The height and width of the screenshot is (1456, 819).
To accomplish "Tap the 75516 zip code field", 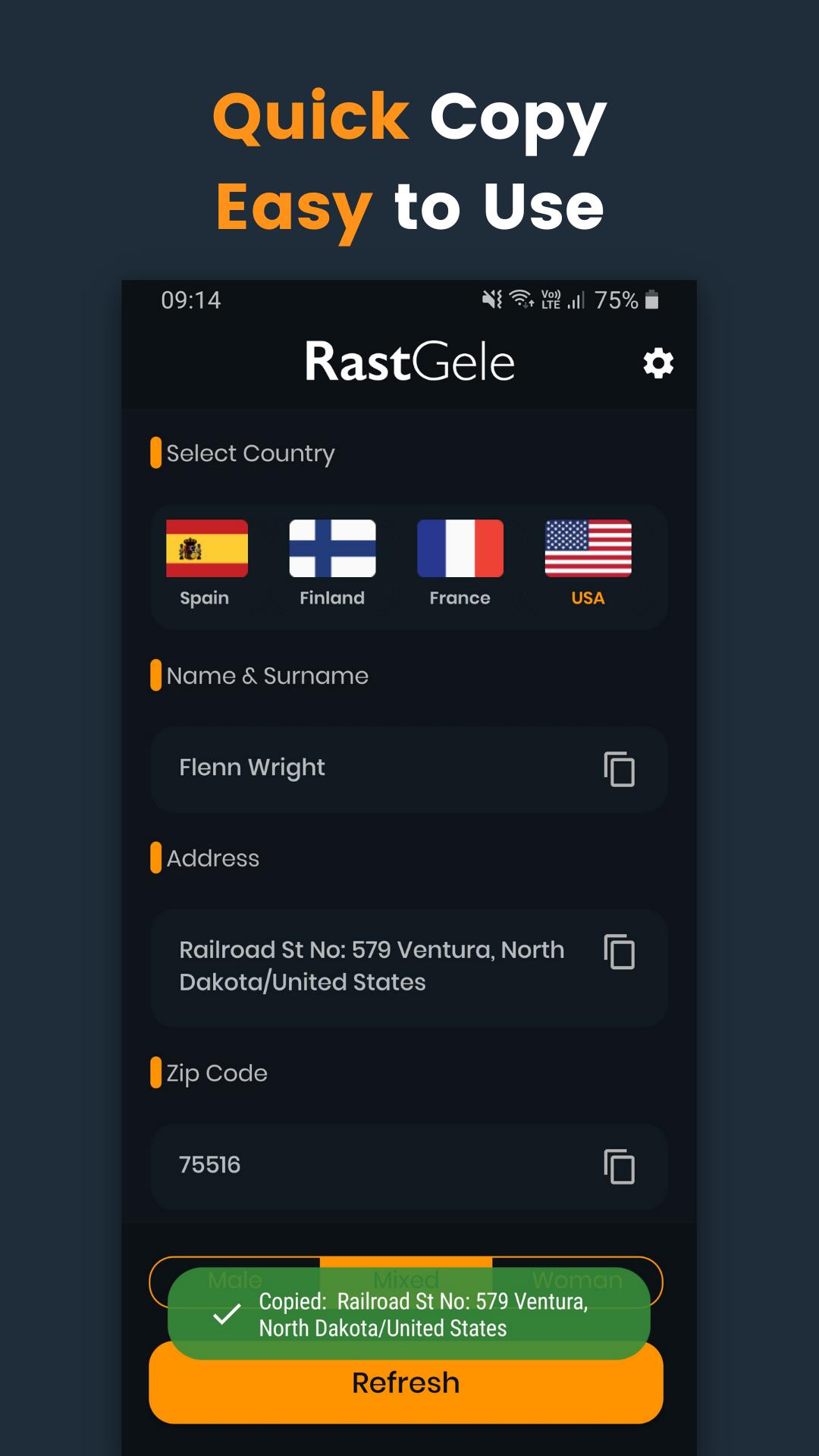I will click(x=409, y=1166).
